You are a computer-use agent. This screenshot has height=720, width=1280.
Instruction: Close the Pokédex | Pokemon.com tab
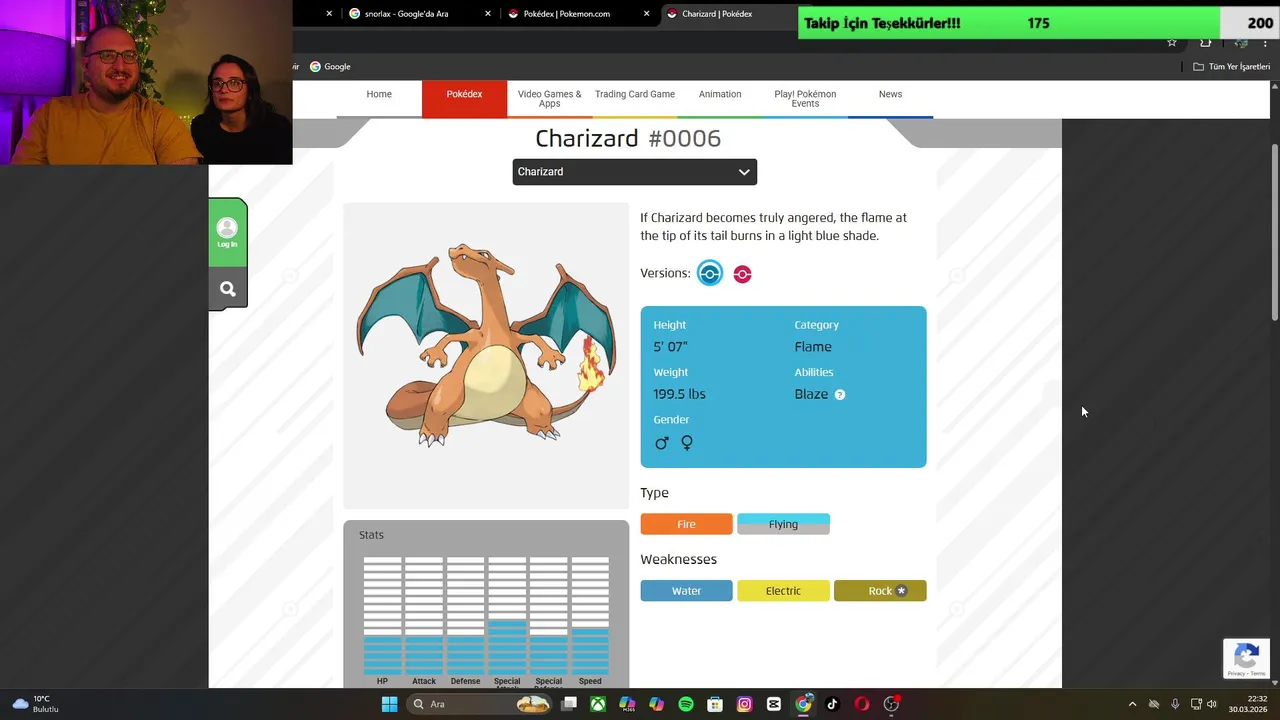646,14
